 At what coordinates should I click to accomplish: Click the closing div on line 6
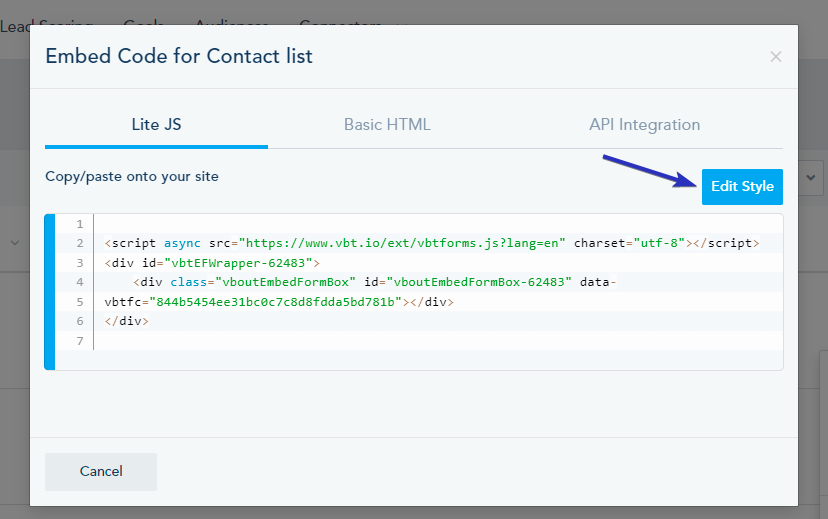pos(127,321)
